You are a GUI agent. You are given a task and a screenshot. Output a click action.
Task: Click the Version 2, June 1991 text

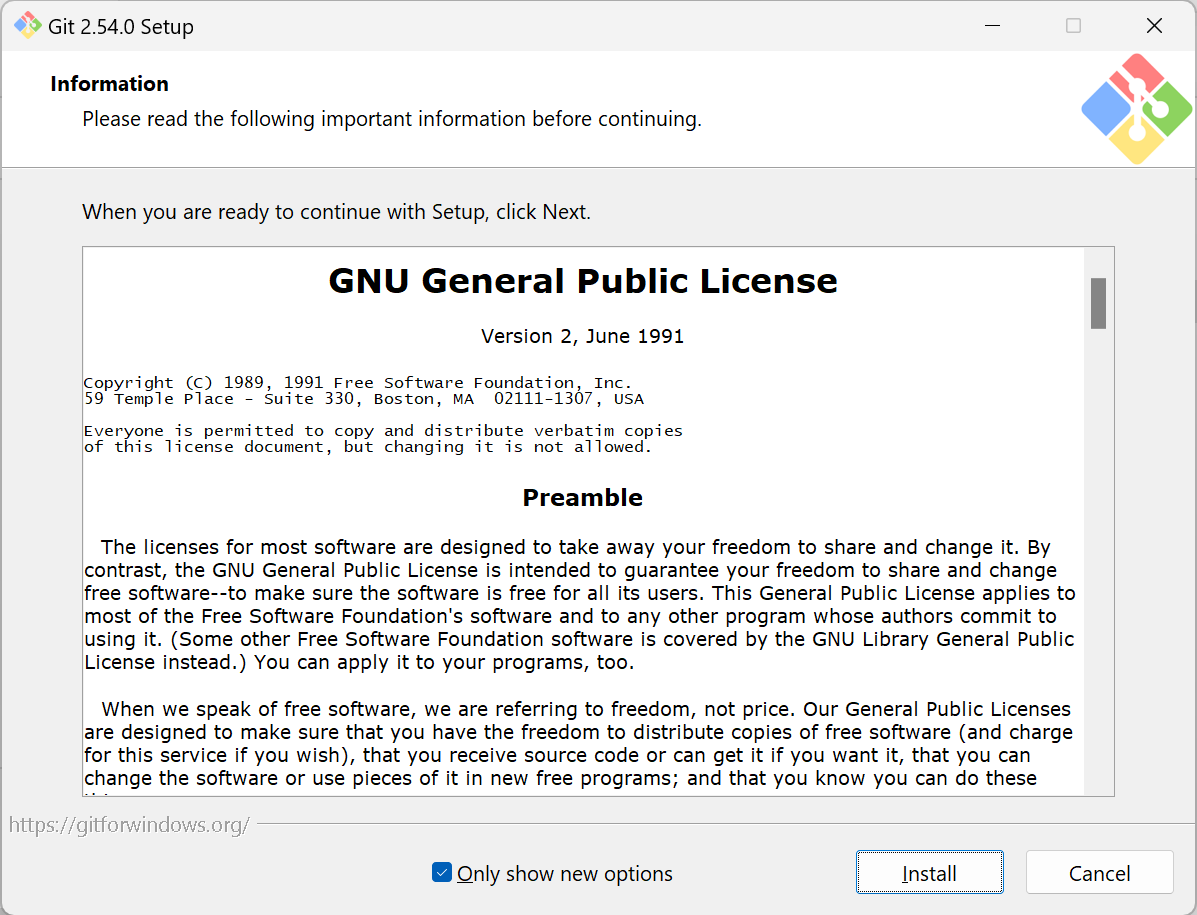click(x=582, y=337)
